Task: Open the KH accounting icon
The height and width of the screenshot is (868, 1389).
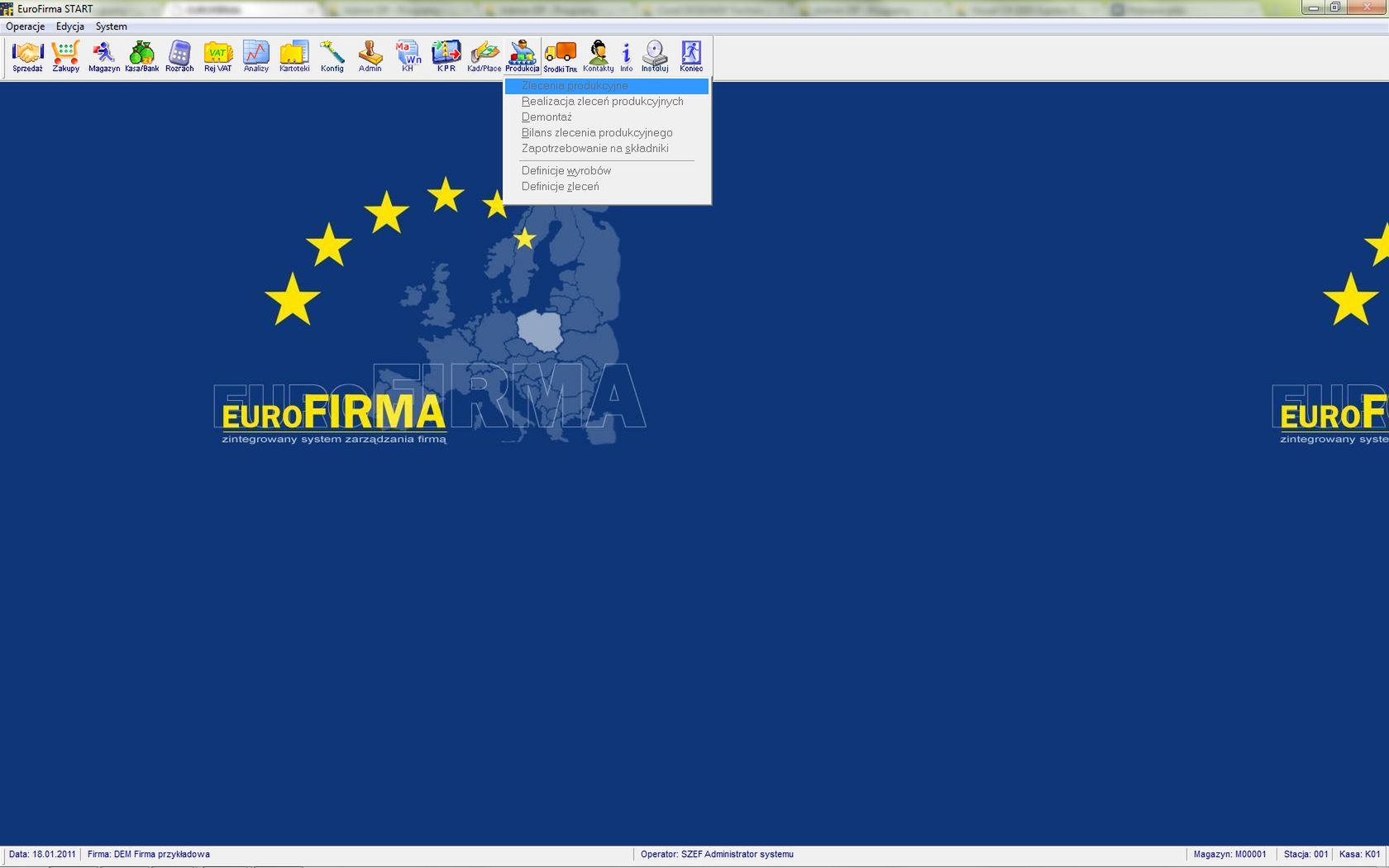Action: coord(408,56)
